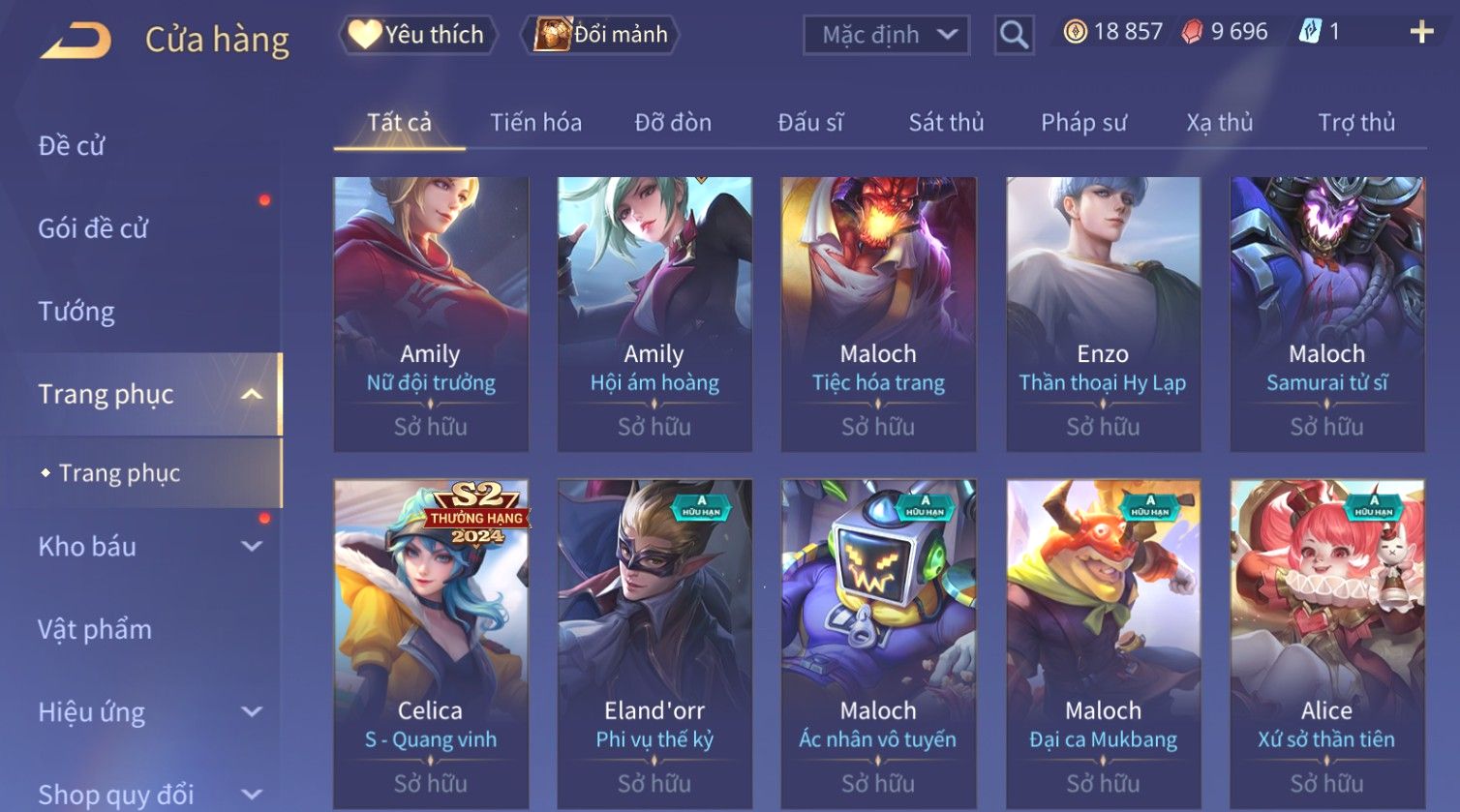Open Tướng in the sidebar
Viewport: 1460px width, 812px height.
point(76,312)
